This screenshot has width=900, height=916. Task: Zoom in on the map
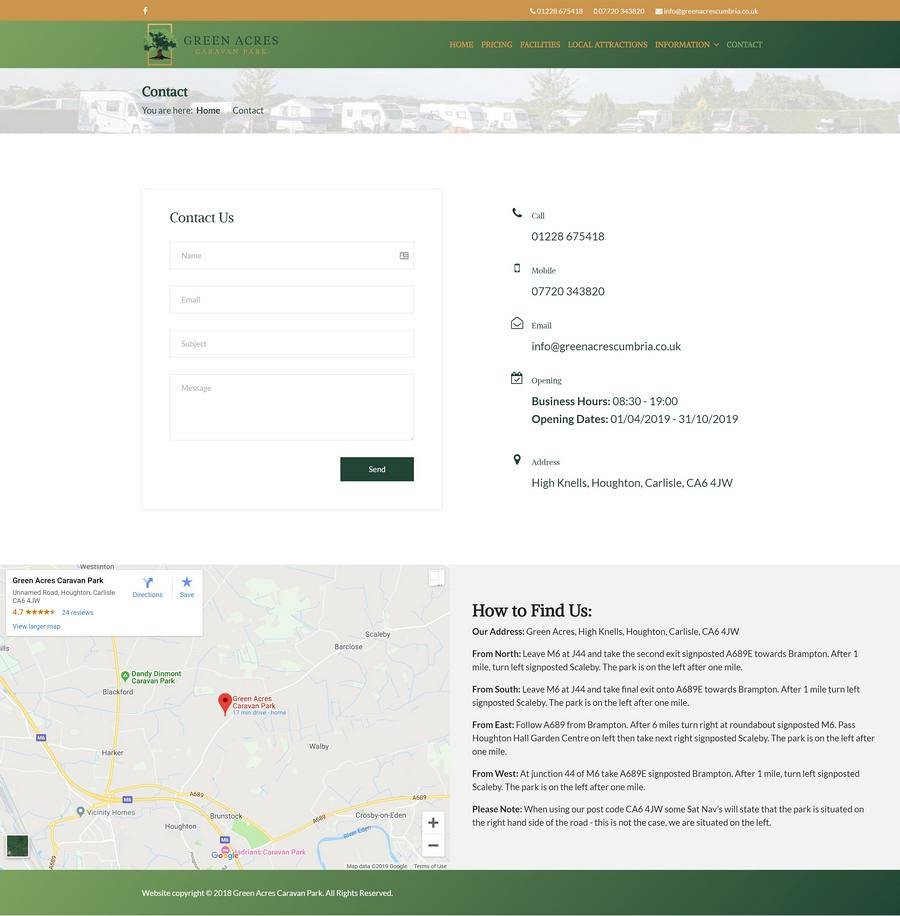433,823
